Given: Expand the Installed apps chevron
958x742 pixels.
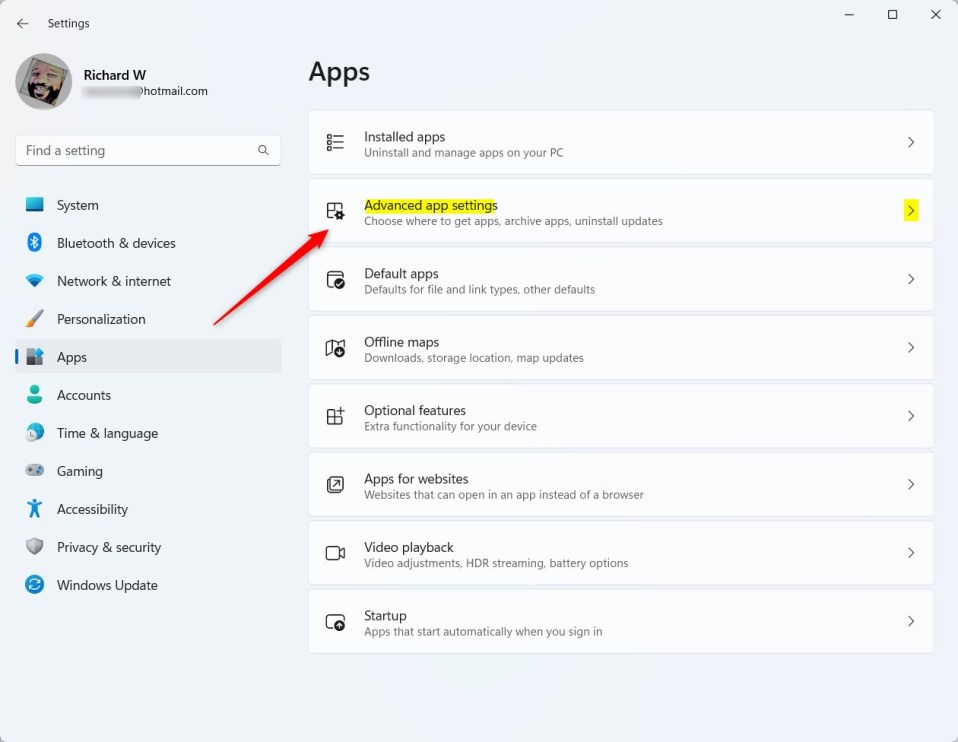Looking at the screenshot, I should pos(910,143).
